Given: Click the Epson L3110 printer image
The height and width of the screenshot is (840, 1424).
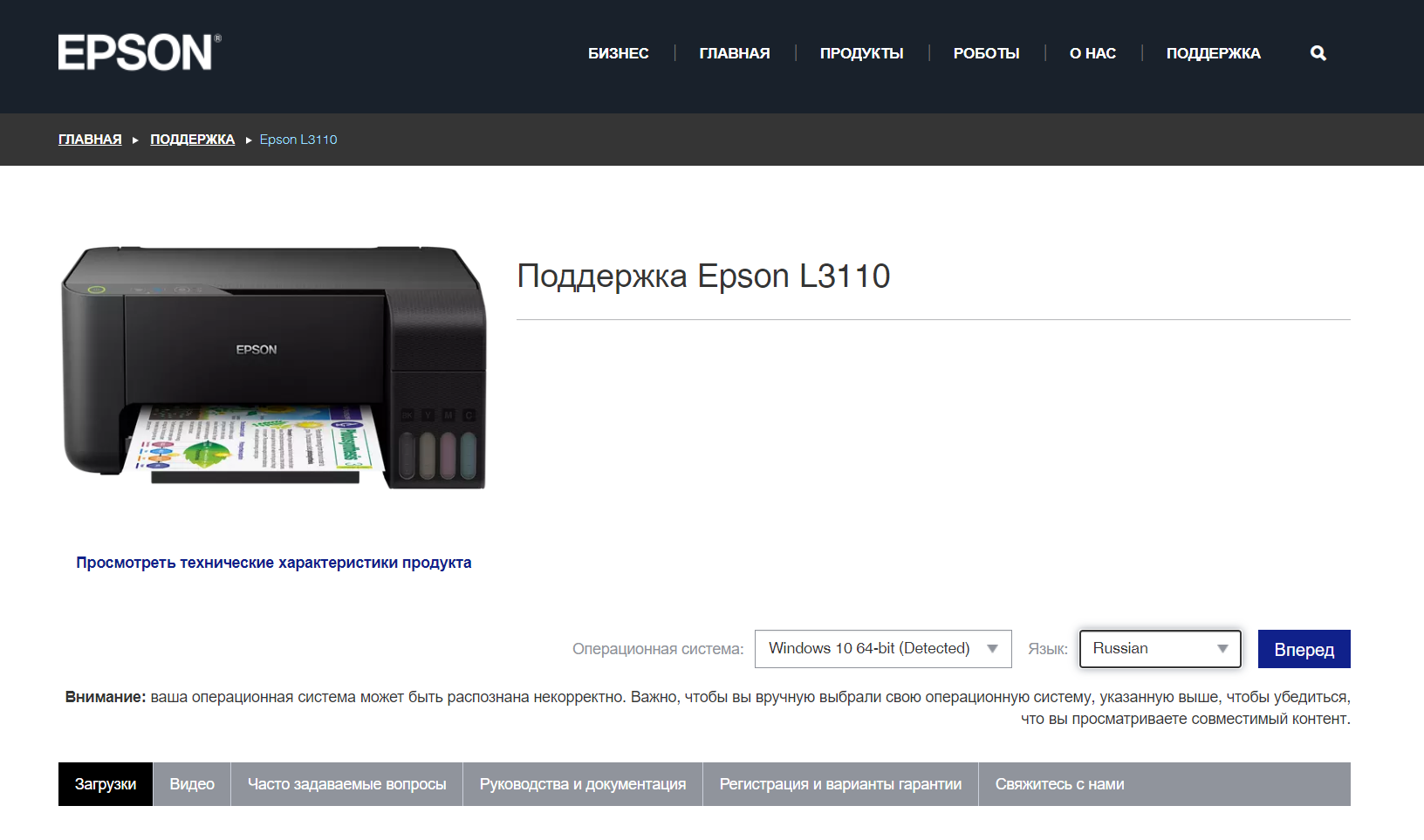Looking at the screenshot, I should tap(273, 366).
